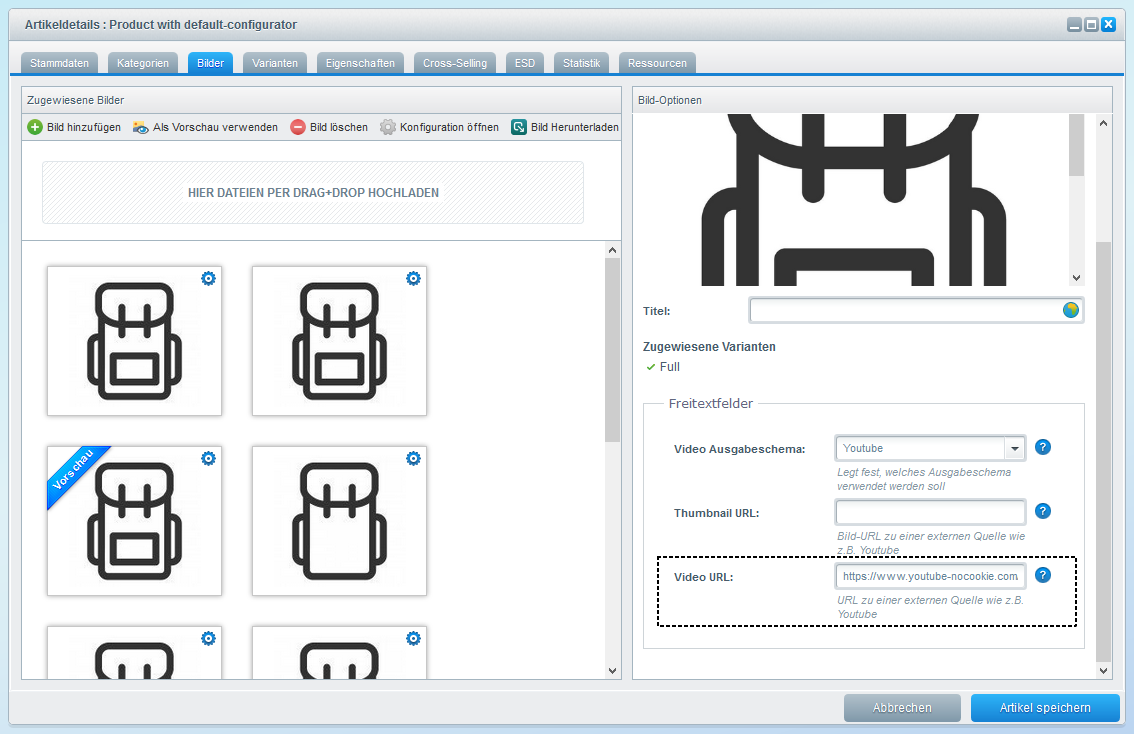Screen dimensions: 1134x734
Task: Open configuration with Konfiguration öffnen
Action: pyautogui.click(x=440, y=127)
